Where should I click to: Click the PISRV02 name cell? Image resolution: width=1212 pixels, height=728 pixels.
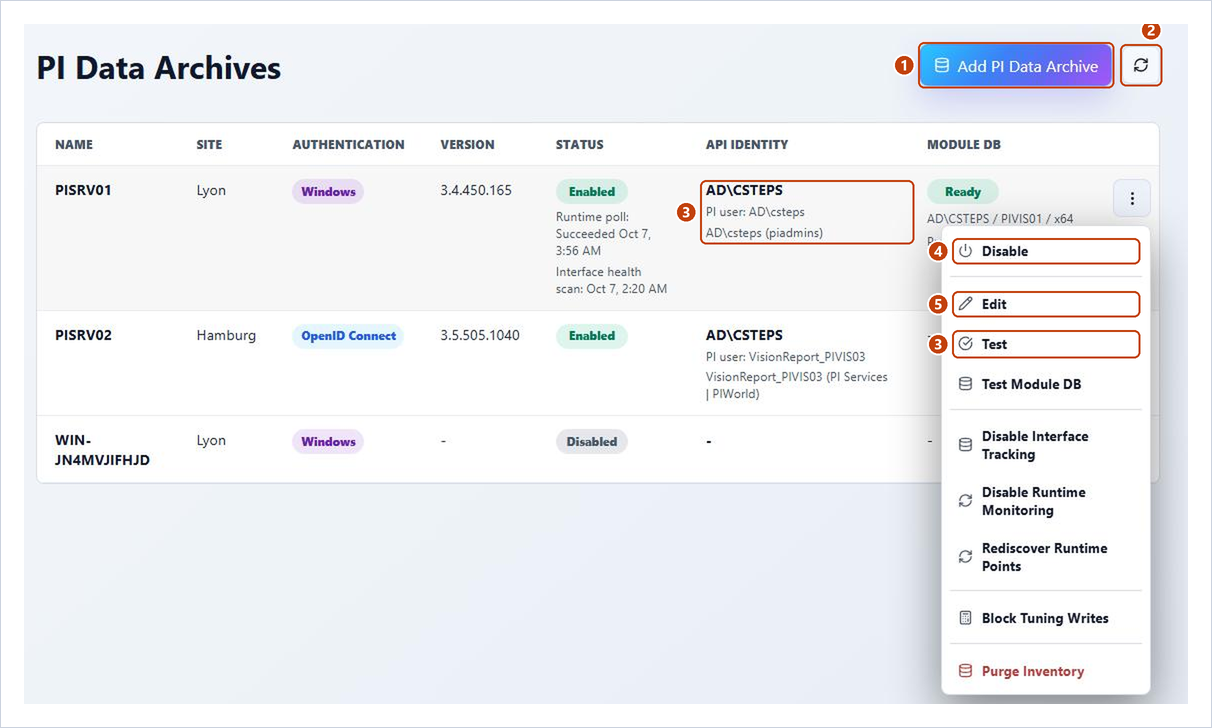tap(83, 335)
